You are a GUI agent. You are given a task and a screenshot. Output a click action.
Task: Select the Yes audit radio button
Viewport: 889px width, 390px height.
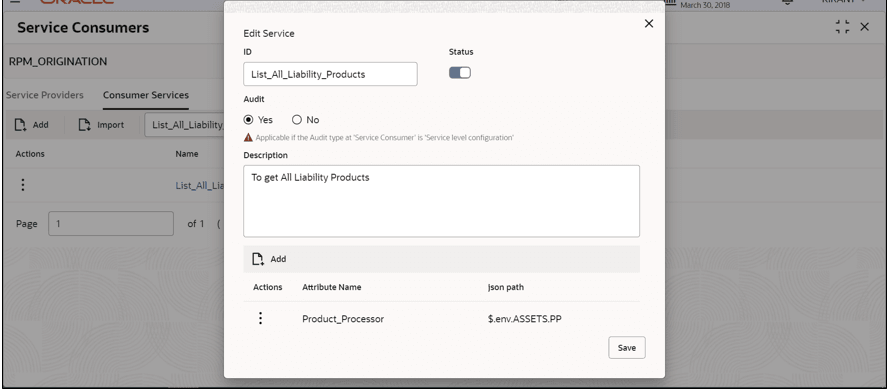tap(248, 120)
